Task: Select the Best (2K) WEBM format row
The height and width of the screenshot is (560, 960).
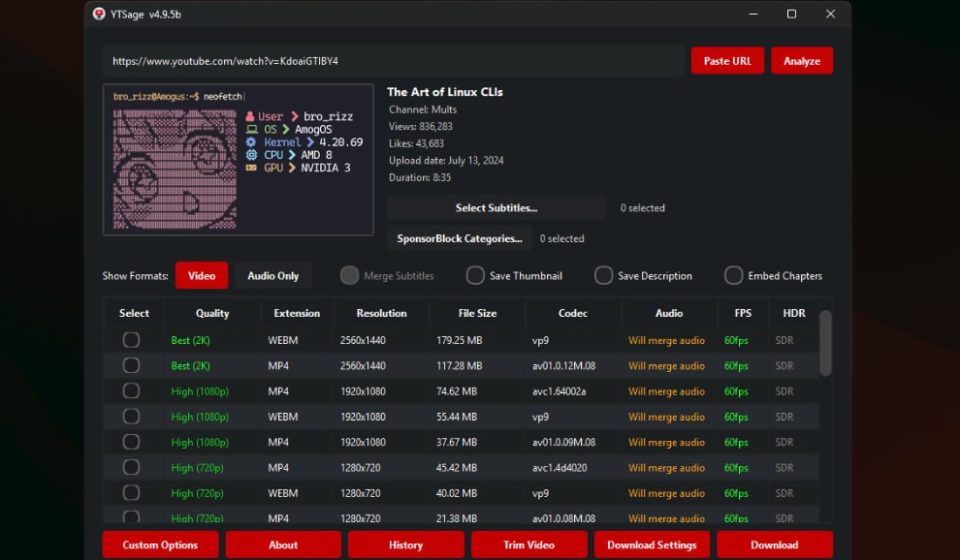Action: [x=131, y=340]
